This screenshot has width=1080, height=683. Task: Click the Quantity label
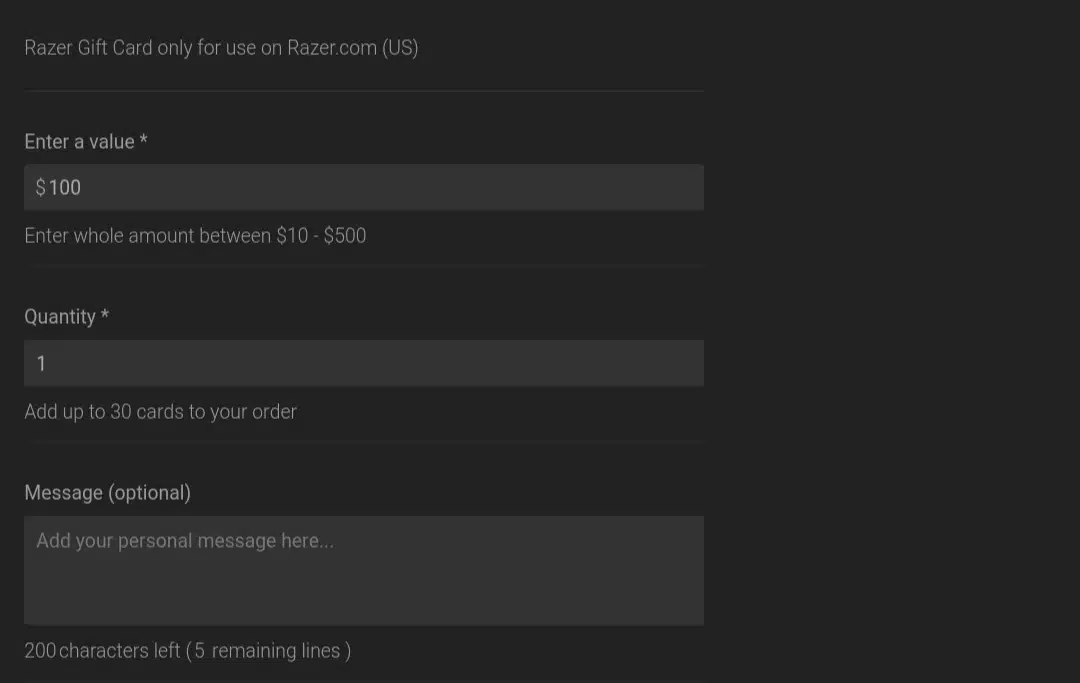(60, 317)
